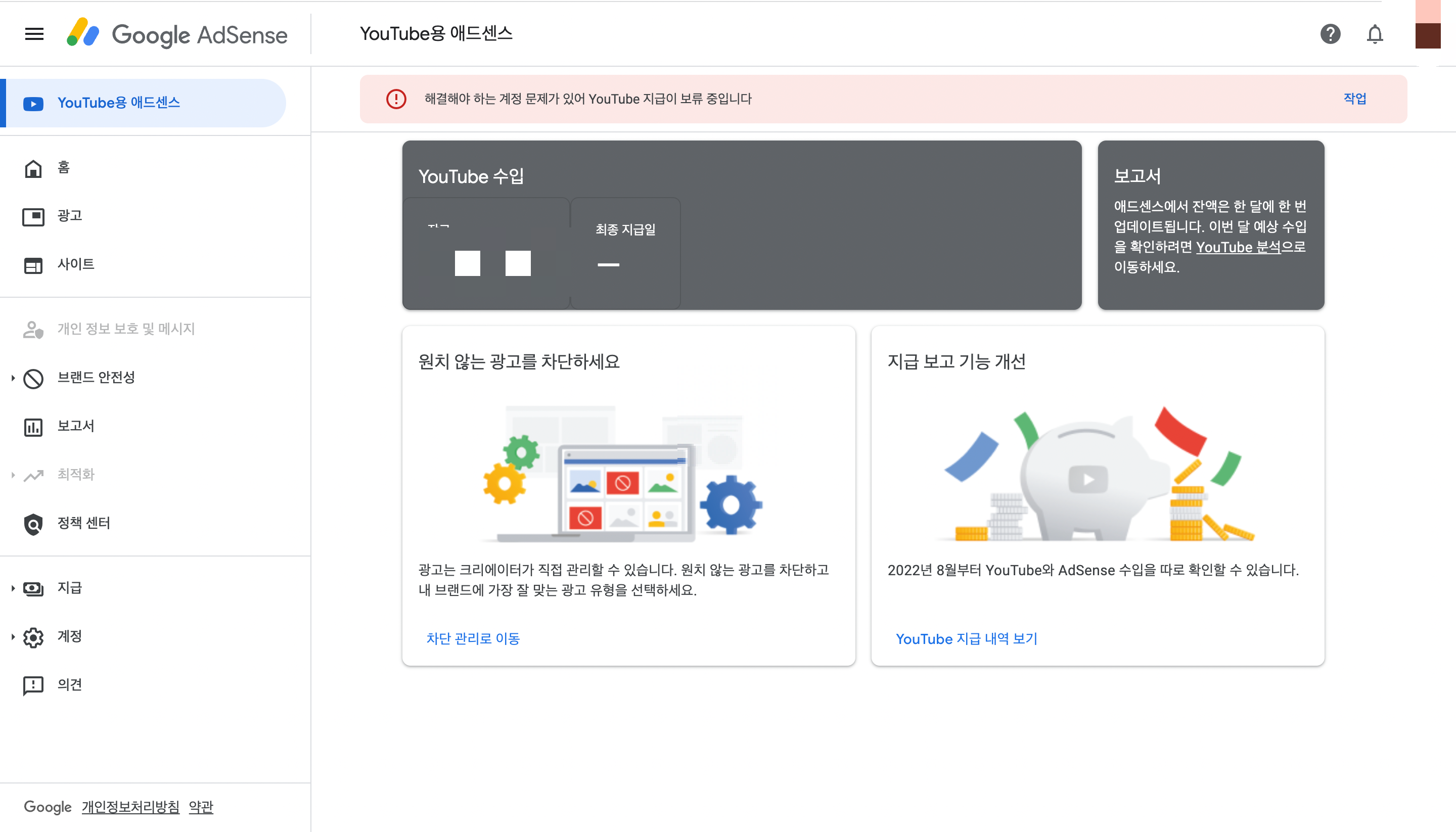
Task: Follow the YouTube 분석 link in 보고서 card
Action: [x=1238, y=247]
